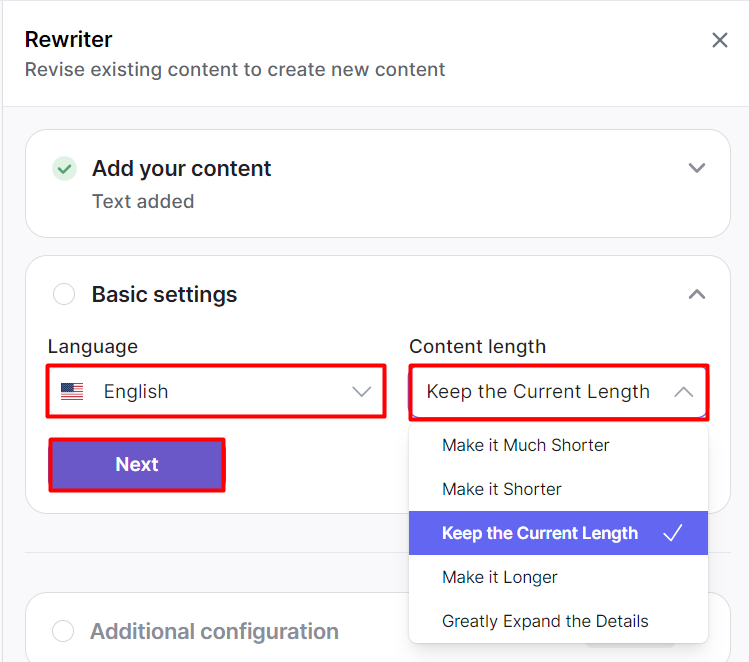Select Keep the Current Length option
The image size is (749, 662).
[540, 533]
